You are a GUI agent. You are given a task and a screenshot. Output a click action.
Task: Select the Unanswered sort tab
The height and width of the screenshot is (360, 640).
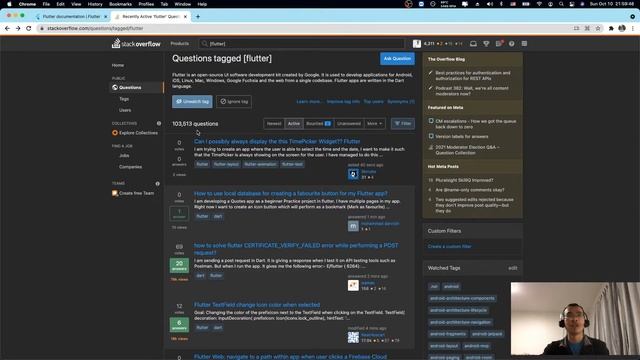pyautogui.click(x=349, y=124)
